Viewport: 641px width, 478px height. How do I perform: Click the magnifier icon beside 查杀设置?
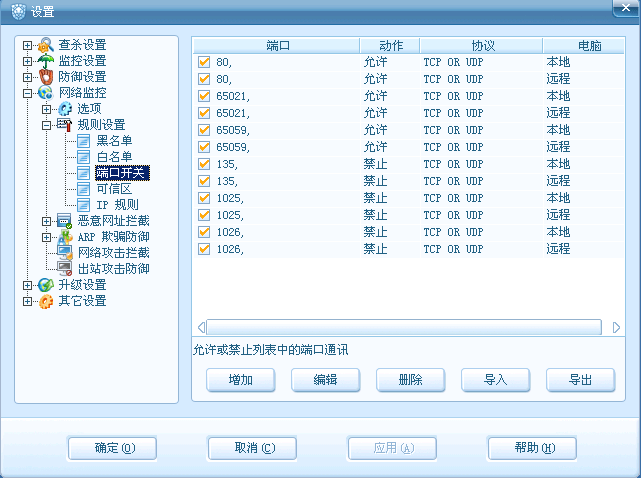pos(46,45)
